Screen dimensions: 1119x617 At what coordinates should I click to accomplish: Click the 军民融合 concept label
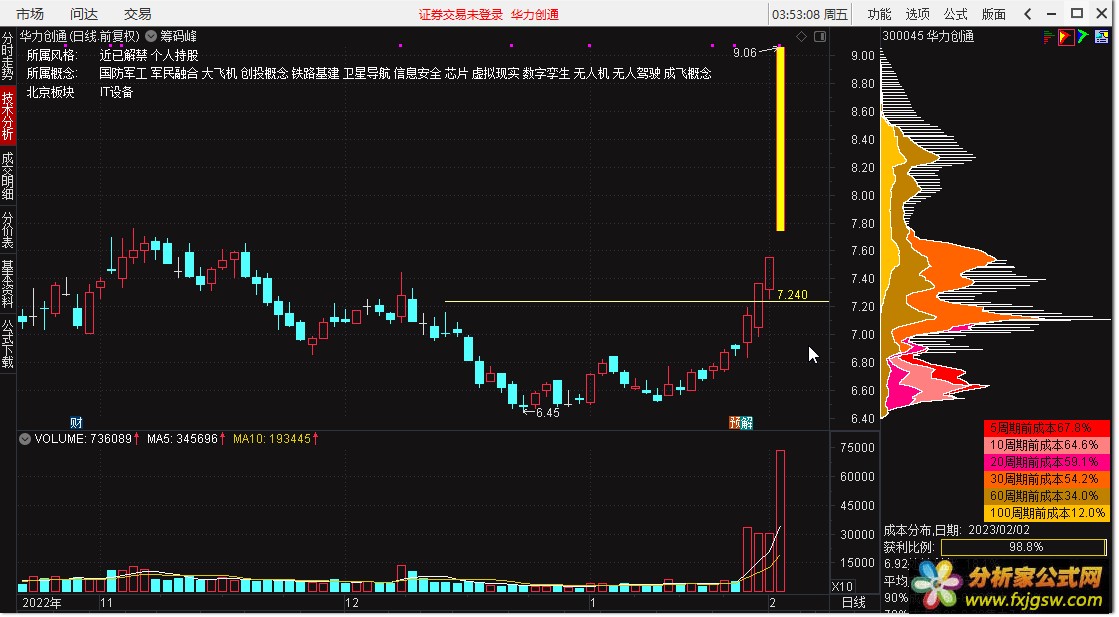point(174,73)
